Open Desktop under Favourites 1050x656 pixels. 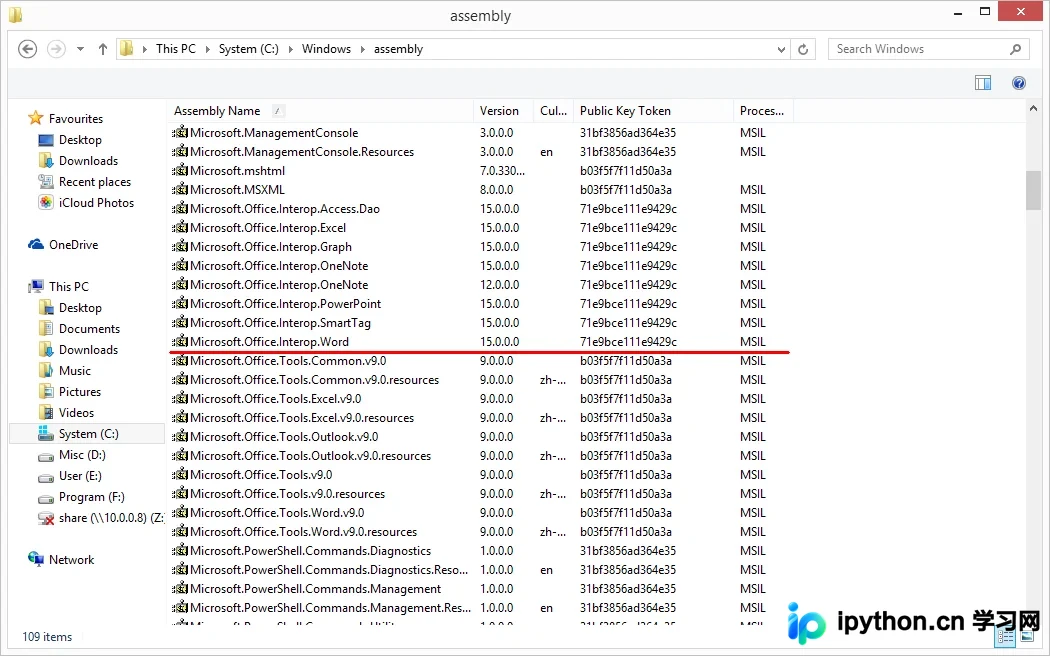(80, 140)
